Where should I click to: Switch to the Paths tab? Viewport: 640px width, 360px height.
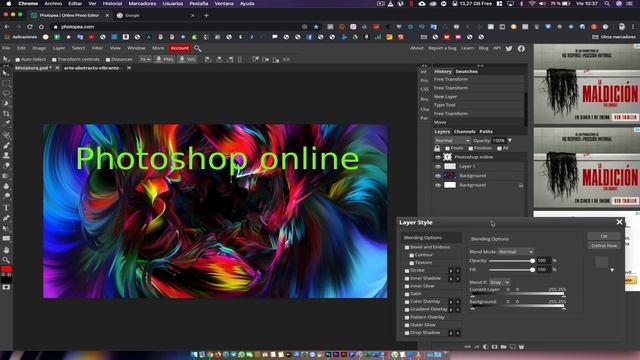tap(486, 131)
